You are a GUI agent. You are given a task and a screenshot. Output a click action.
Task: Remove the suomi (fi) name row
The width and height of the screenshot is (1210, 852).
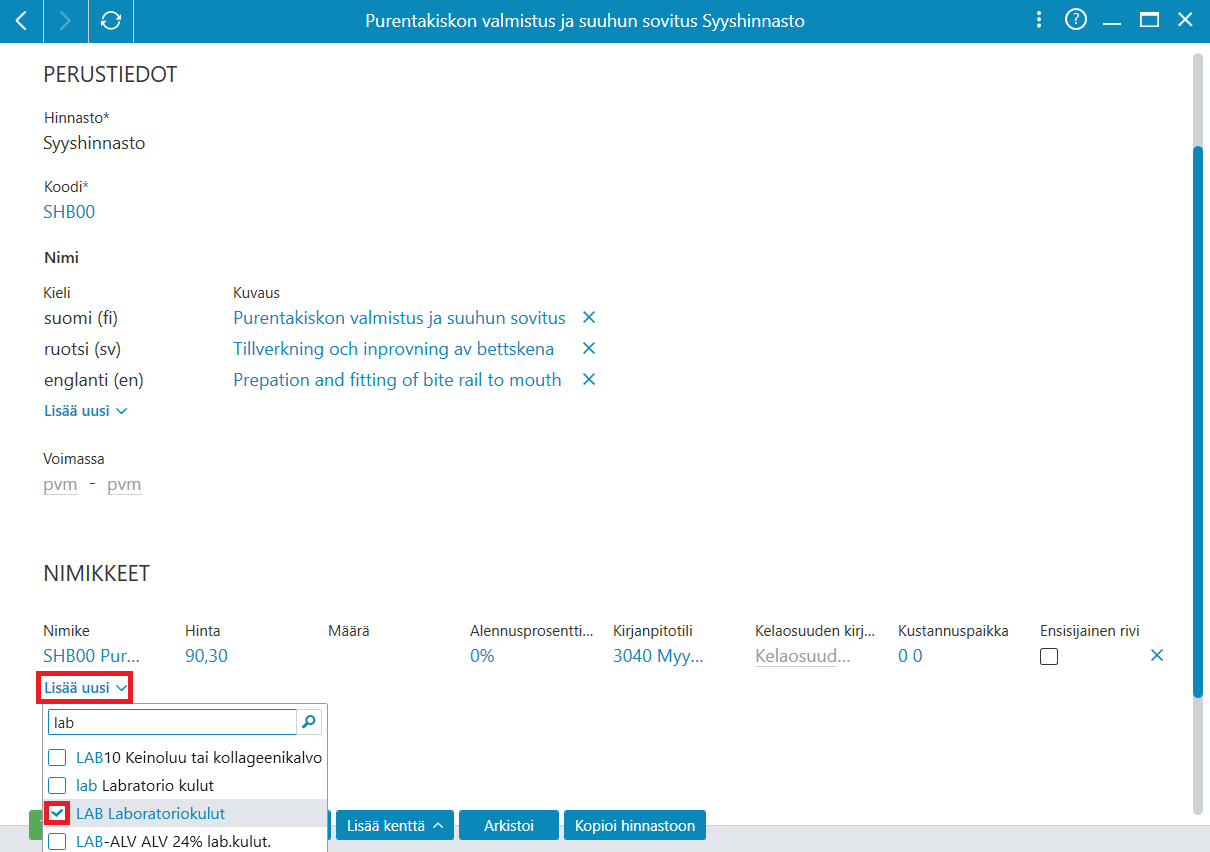(x=589, y=318)
